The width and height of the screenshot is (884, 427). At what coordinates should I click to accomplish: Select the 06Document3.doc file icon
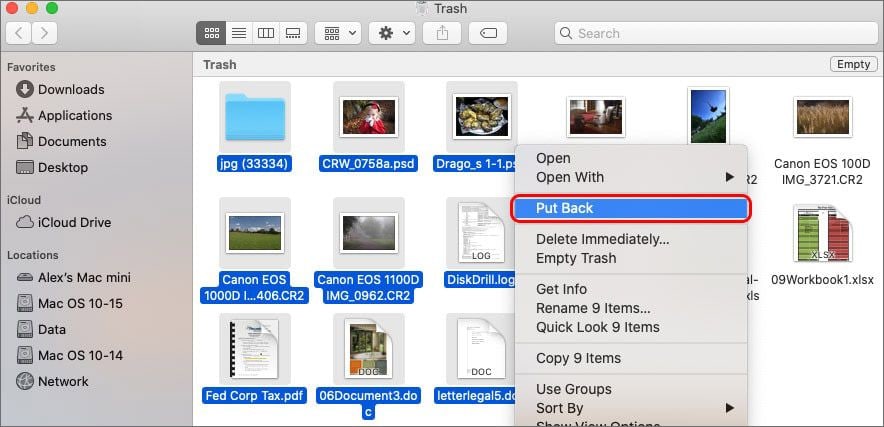click(x=369, y=349)
